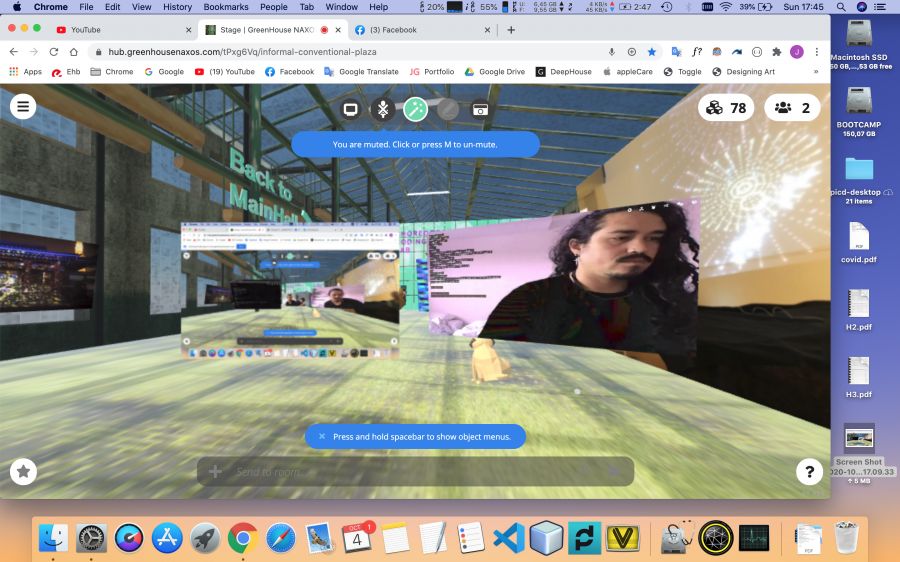Select the covid.pdf desktop file
The image size is (900, 562).
tap(859, 242)
